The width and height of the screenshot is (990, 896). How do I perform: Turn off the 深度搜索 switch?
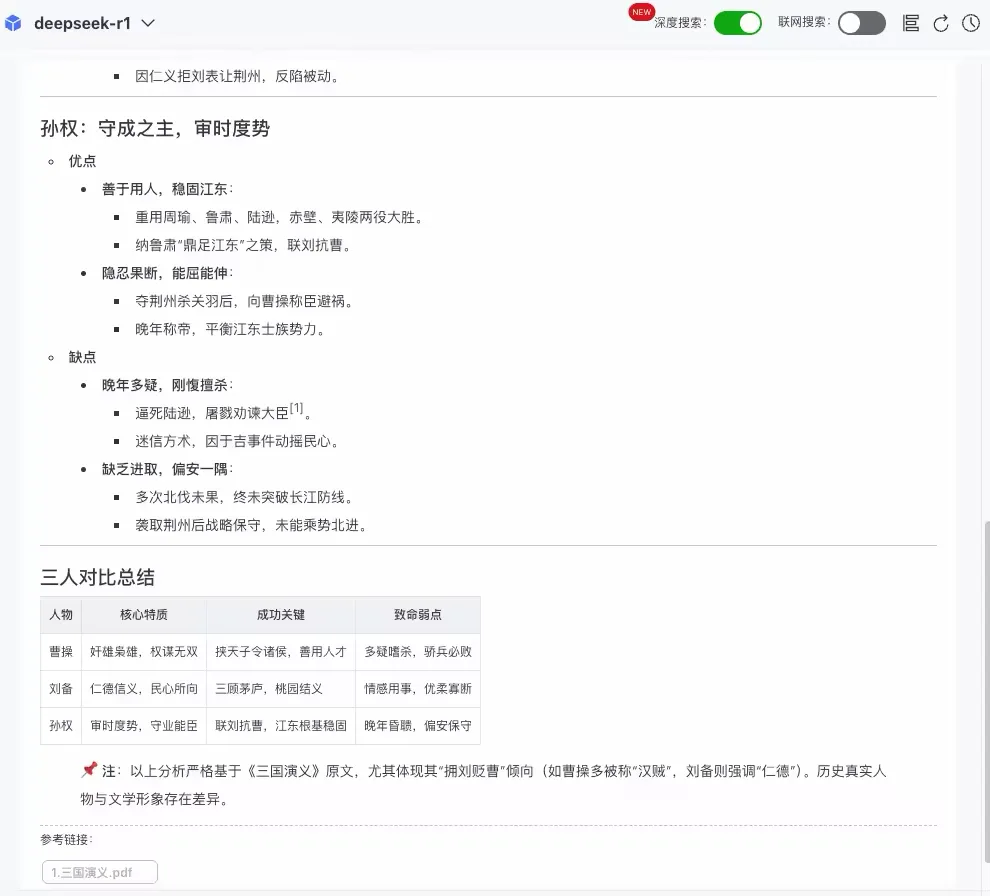737,23
